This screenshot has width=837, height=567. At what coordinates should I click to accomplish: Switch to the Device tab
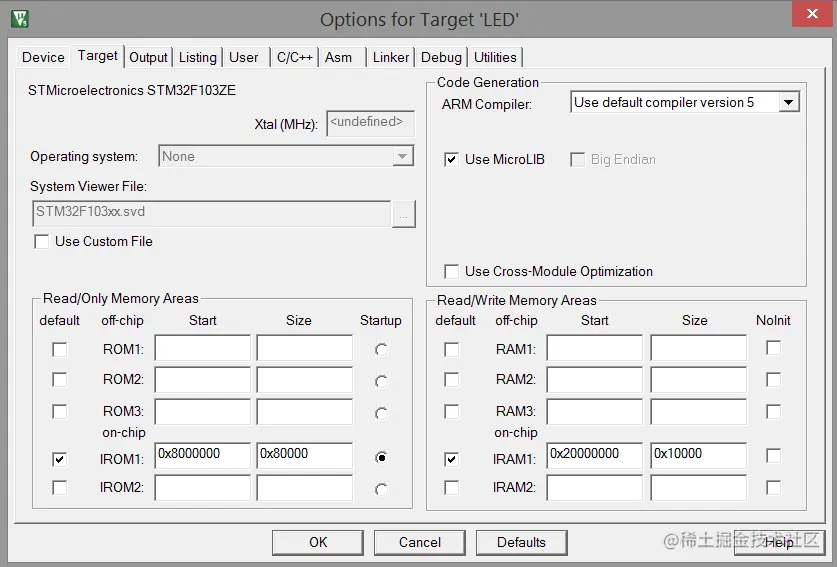(43, 57)
